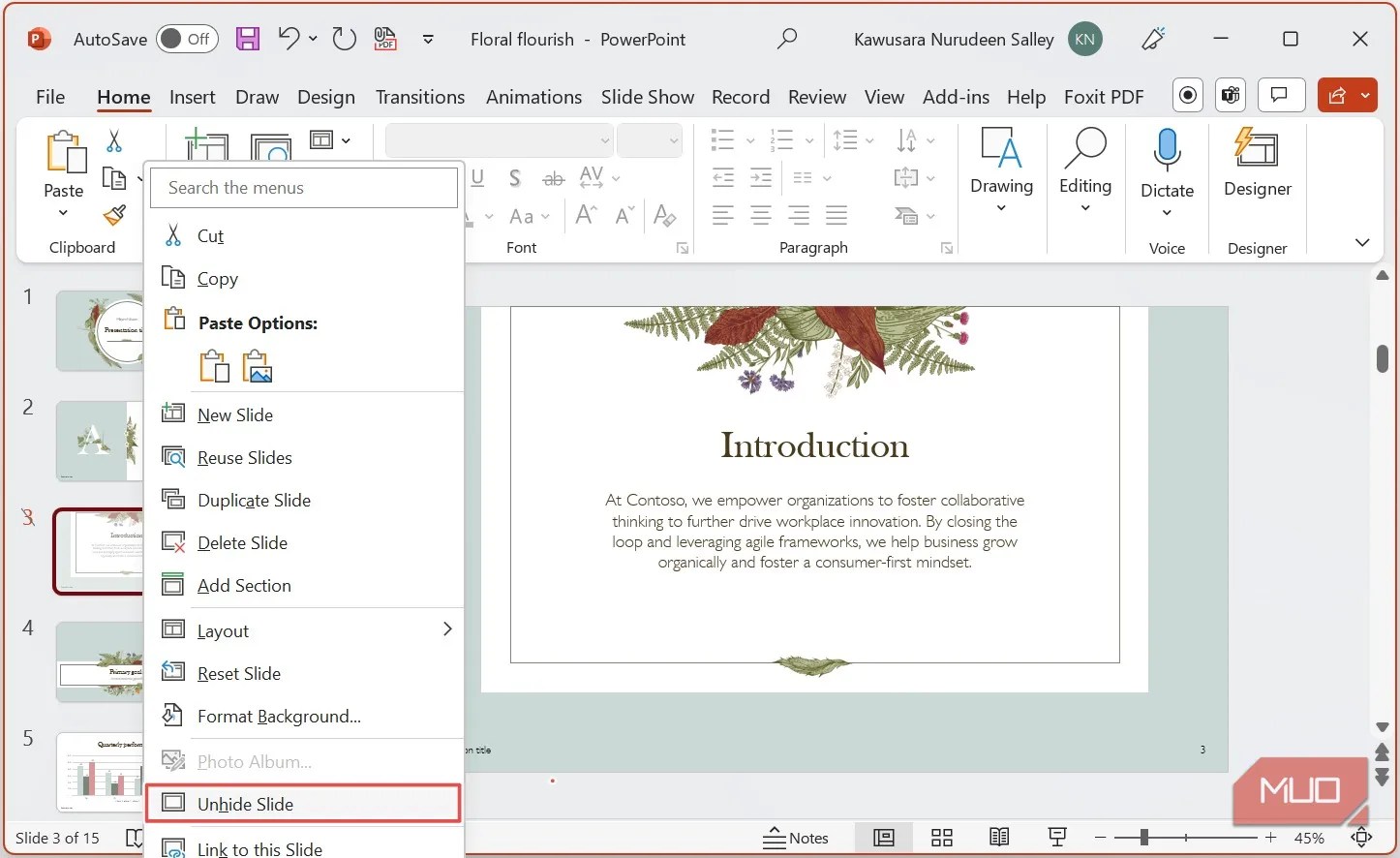The width and height of the screenshot is (1400, 858).
Task: Click Delete Slide in the menu
Action: click(x=242, y=543)
